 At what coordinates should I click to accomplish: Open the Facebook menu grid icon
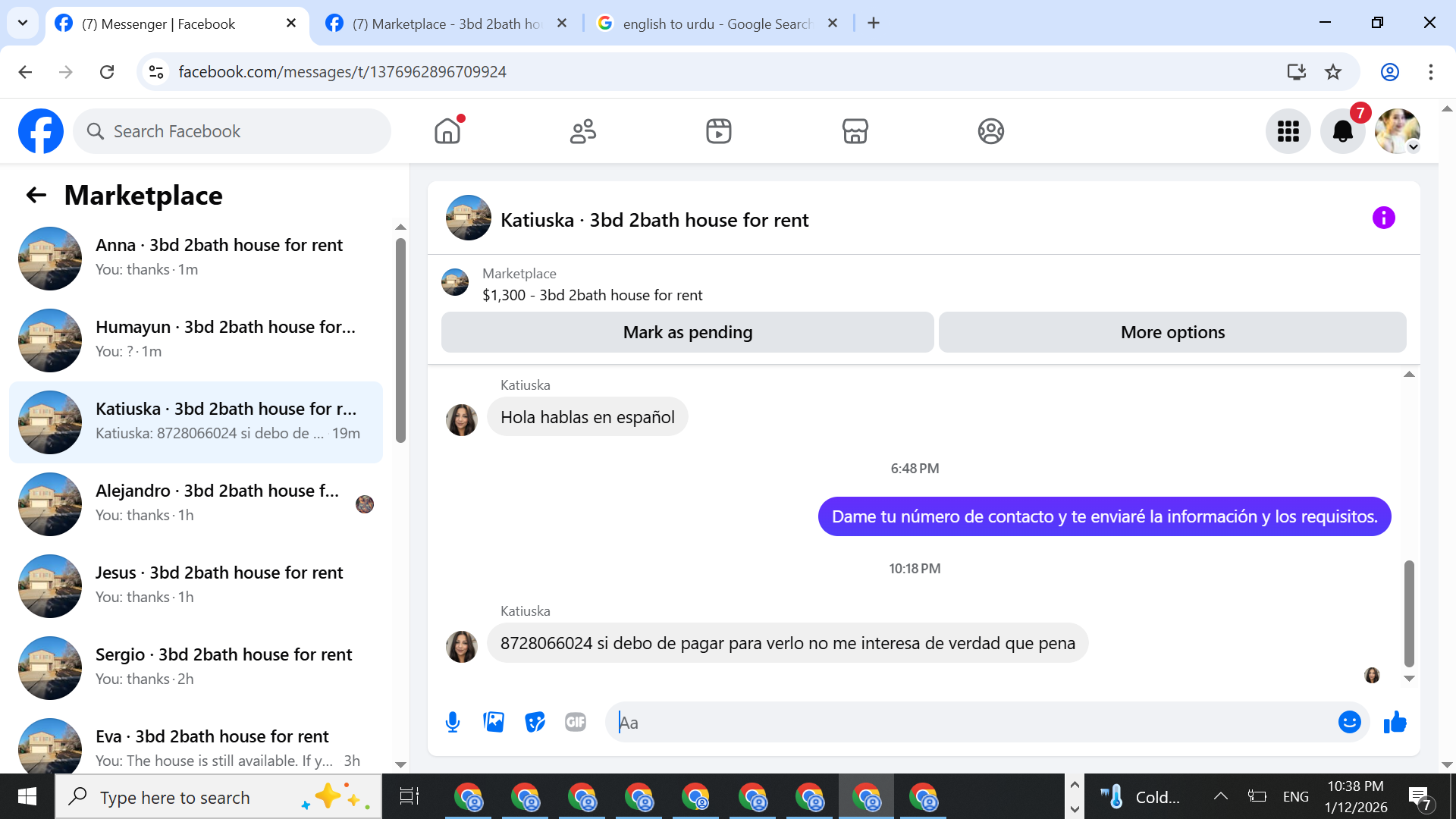click(x=1288, y=131)
